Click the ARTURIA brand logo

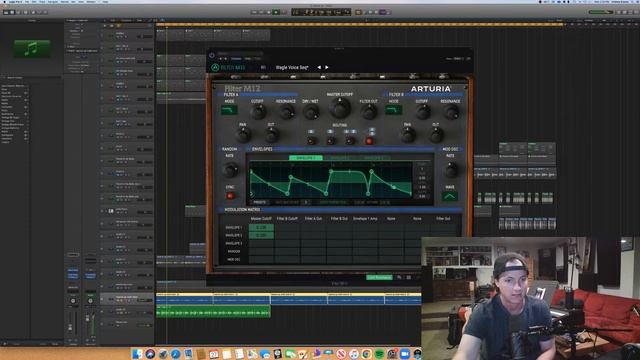coord(431,89)
